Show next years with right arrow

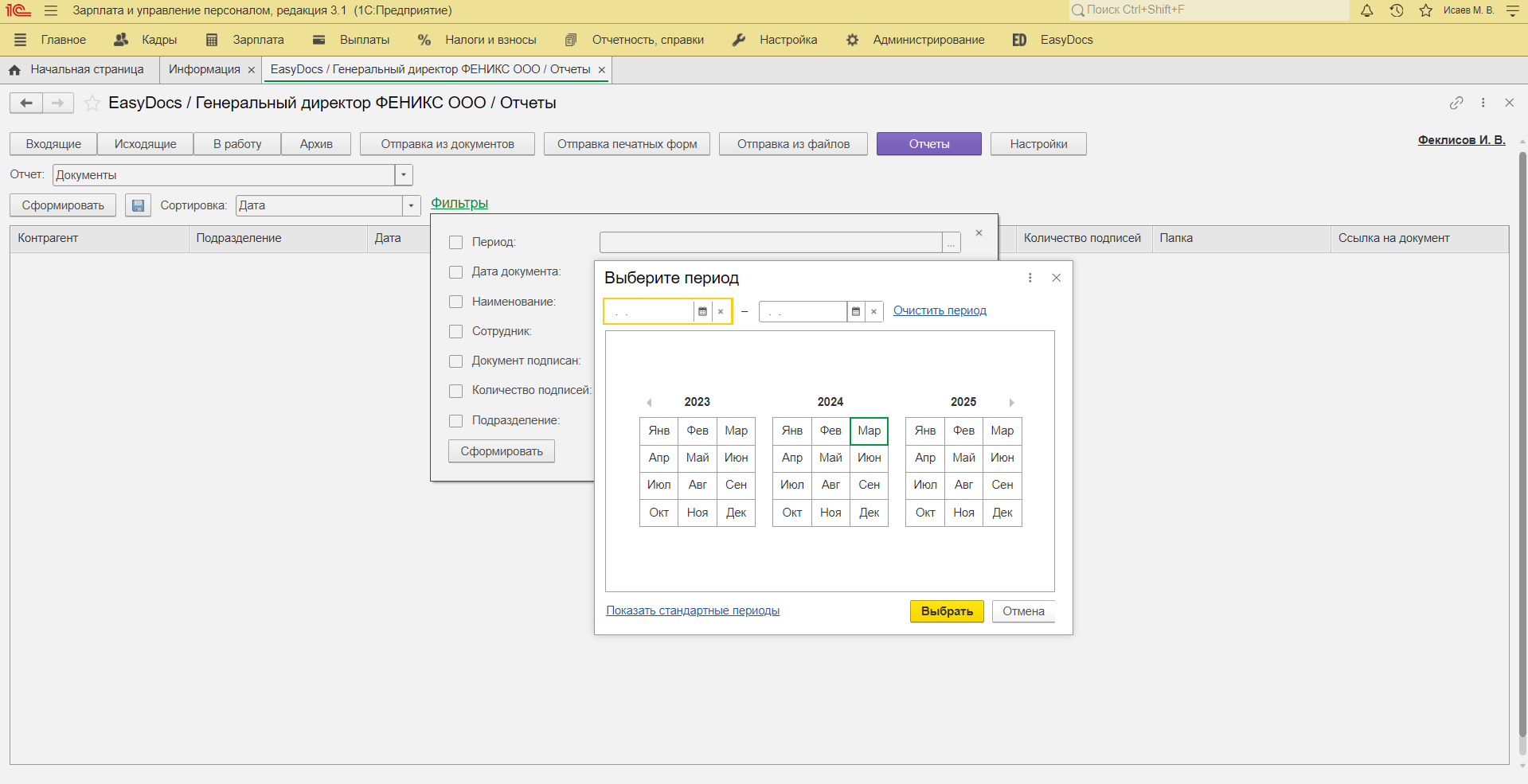tap(1011, 403)
